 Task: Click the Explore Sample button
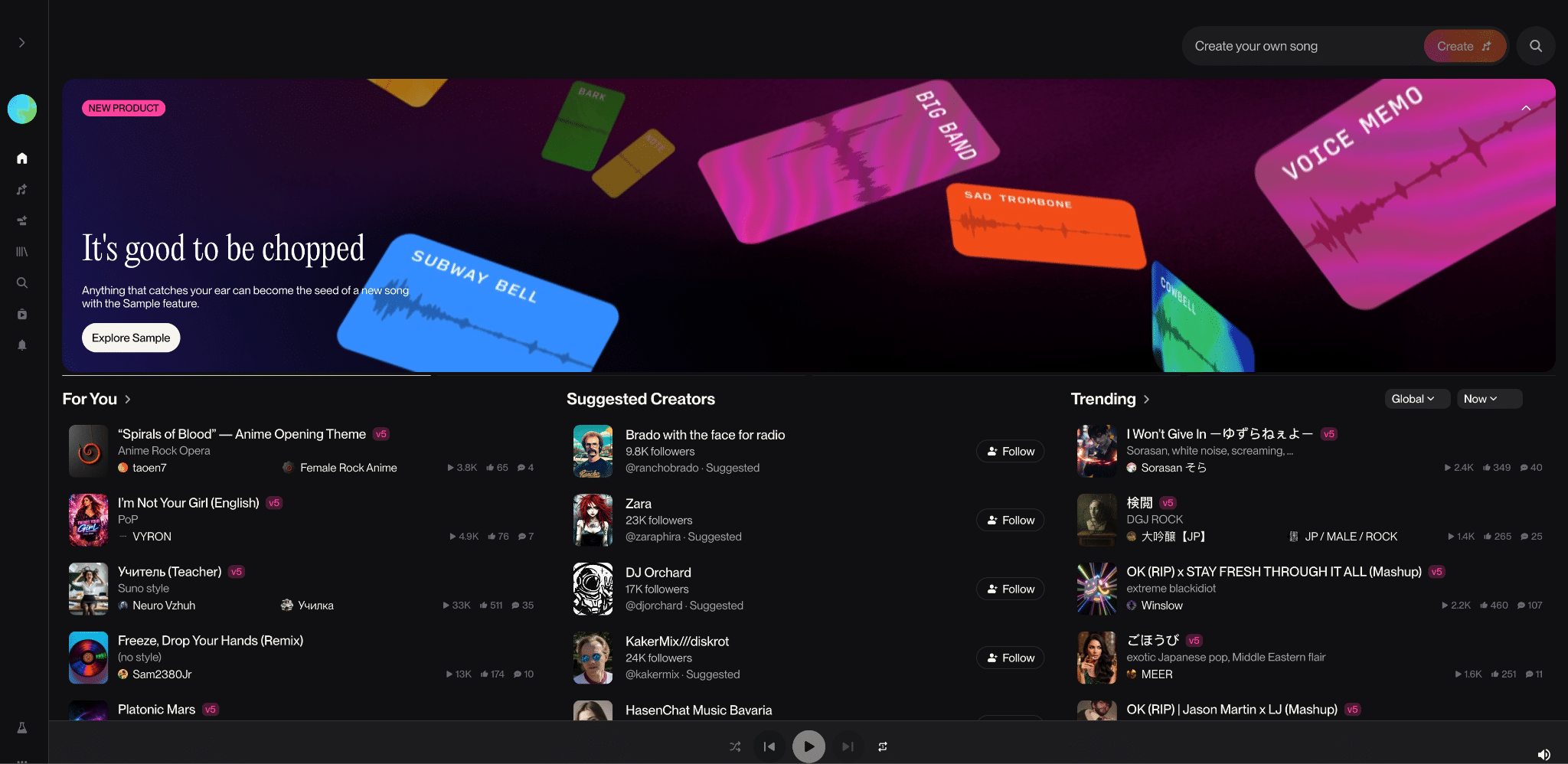pyautogui.click(x=131, y=338)
